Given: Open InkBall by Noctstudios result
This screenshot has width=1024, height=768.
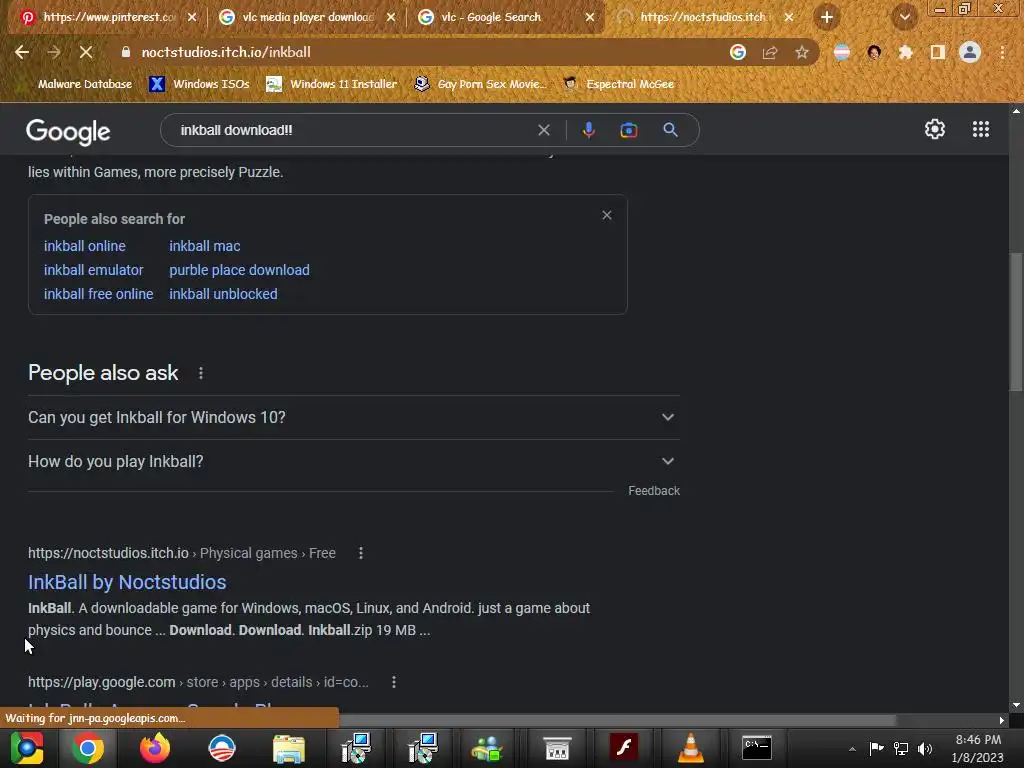Looking at the screenshot, I should 127,582.
